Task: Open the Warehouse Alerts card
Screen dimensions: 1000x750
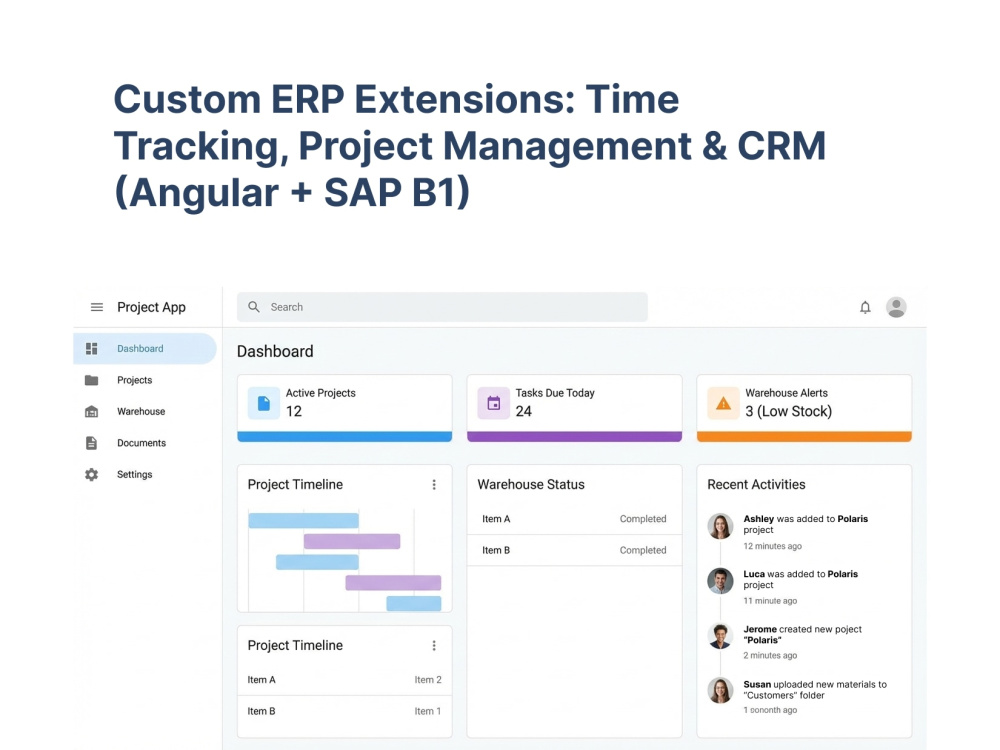Action: 804,408
